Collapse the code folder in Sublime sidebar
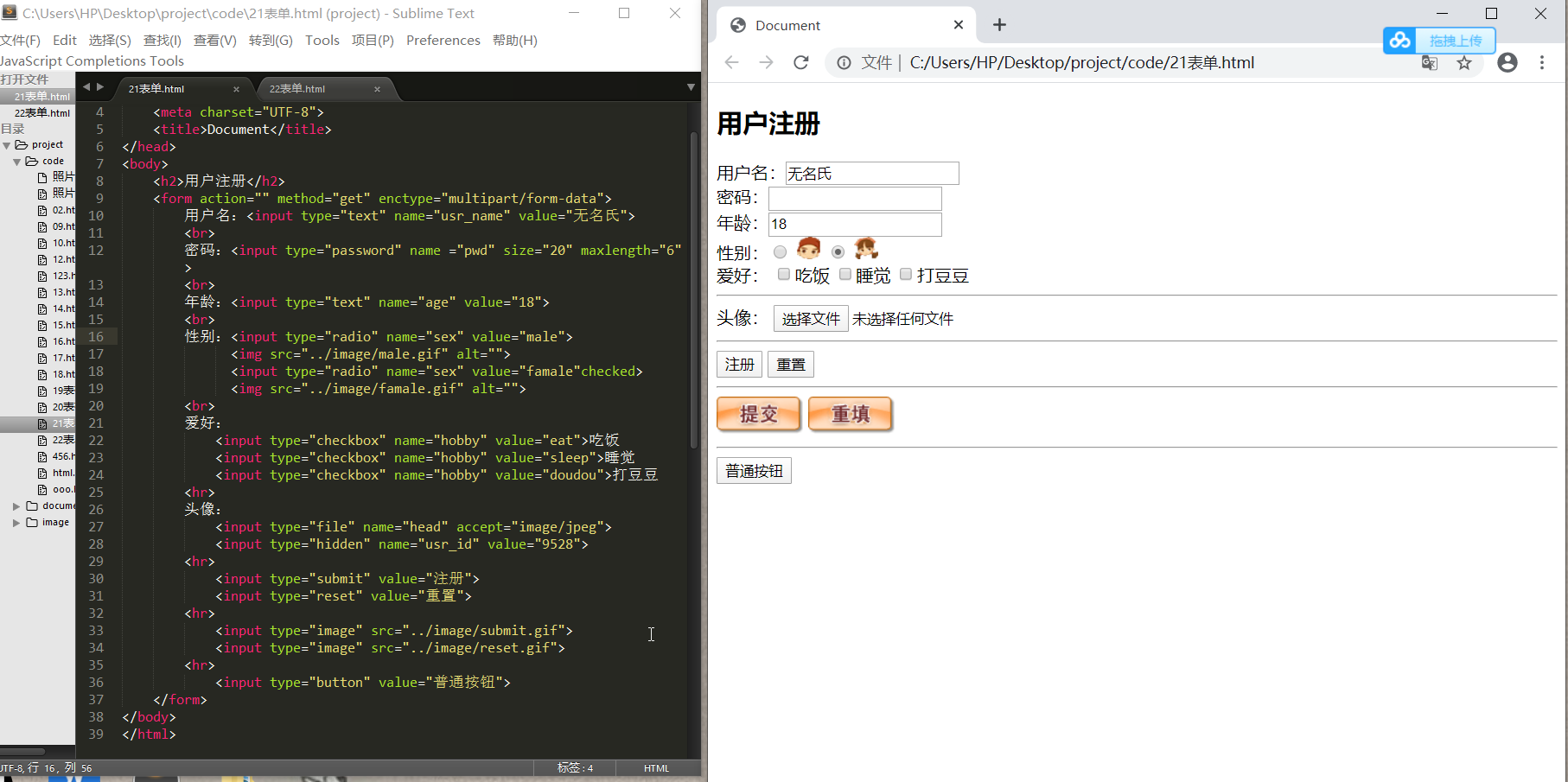This screenshot has width=1568, height=782. pos(17,161)
